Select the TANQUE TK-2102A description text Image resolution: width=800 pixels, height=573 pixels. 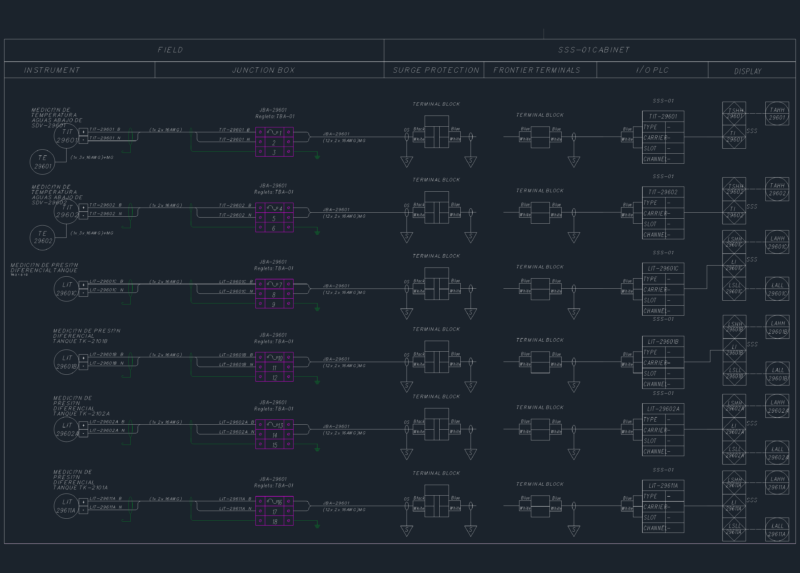click(x=81, y=414)
